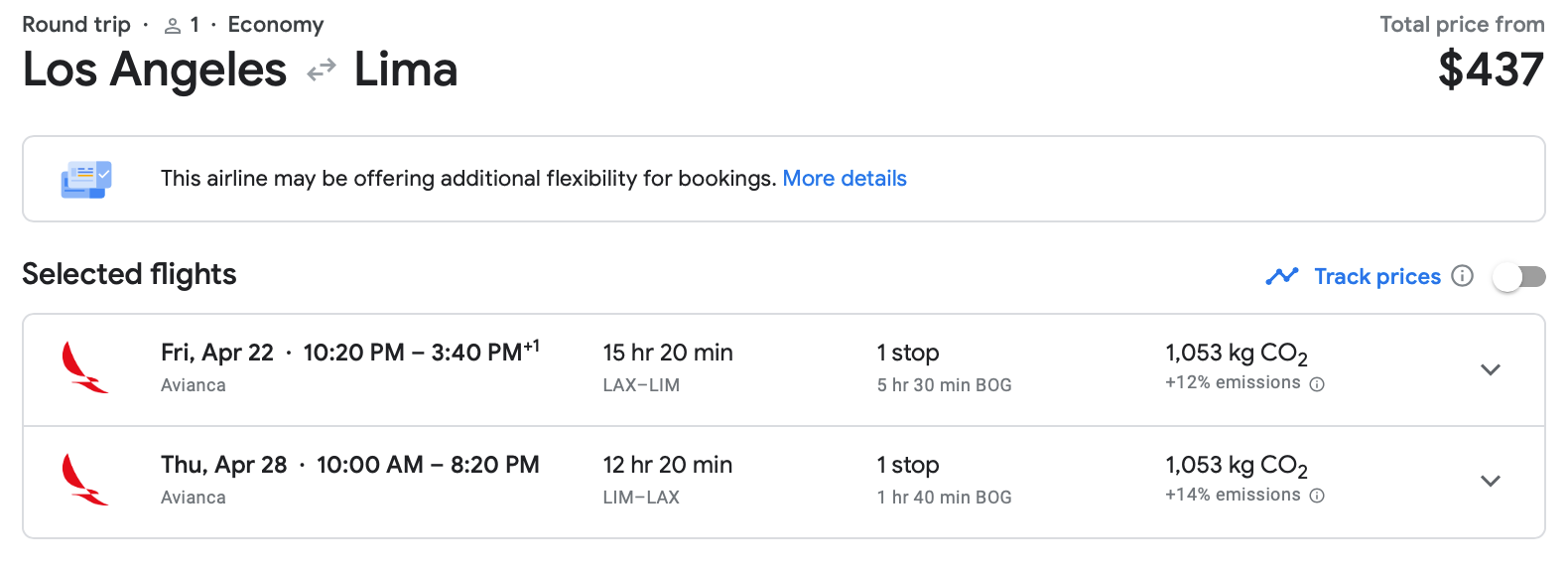Show info for the +12% emissions estimate
This screenshot has height=574, width=1568.
click(x=1317, y=384)
